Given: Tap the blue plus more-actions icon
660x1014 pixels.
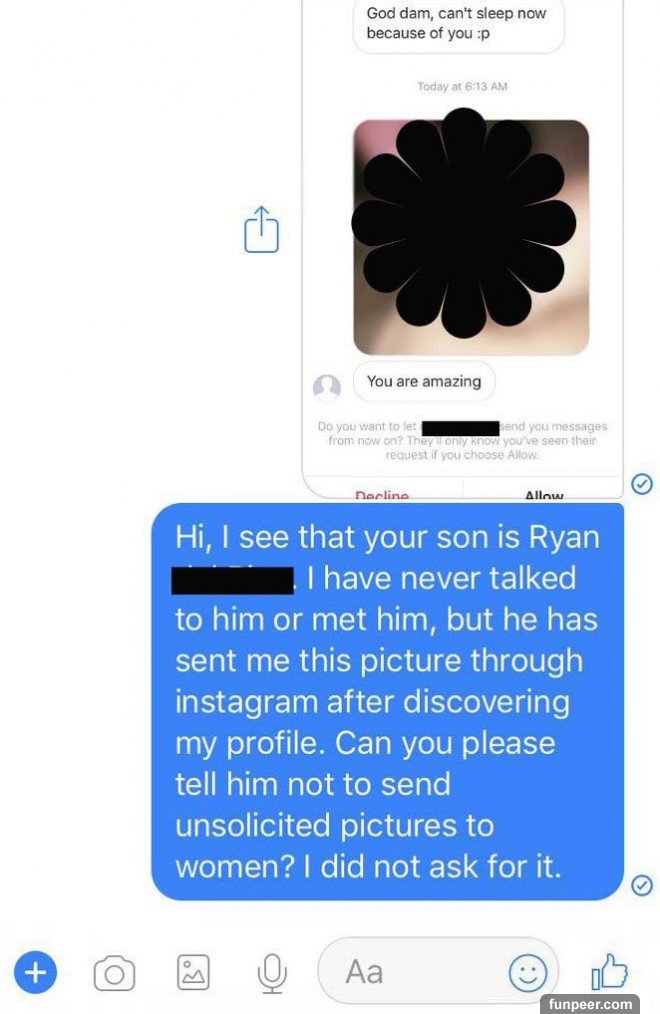Looking at the screenshot, I should tap(36, 971).
